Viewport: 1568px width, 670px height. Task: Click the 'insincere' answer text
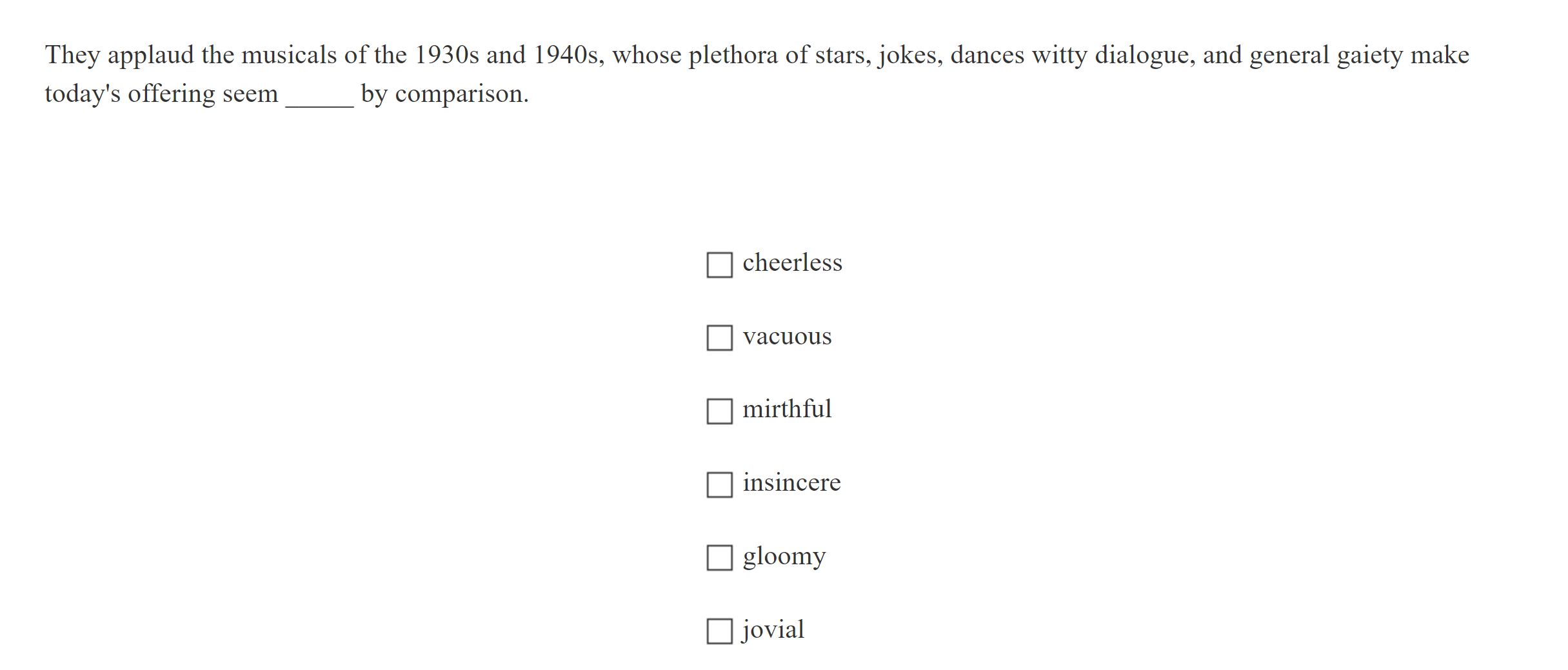pyautogui.click(x=791, y=483)
